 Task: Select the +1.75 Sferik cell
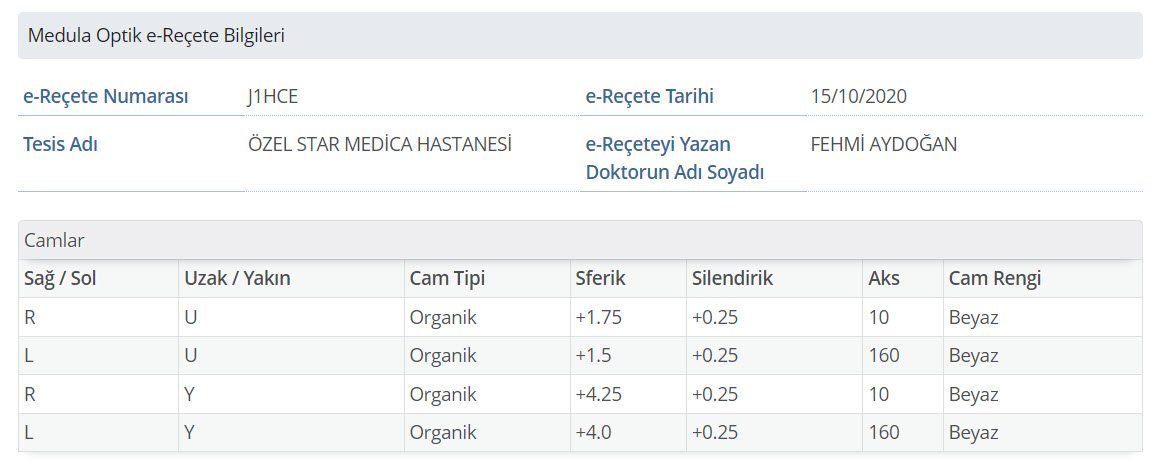[x=599, y=318]
